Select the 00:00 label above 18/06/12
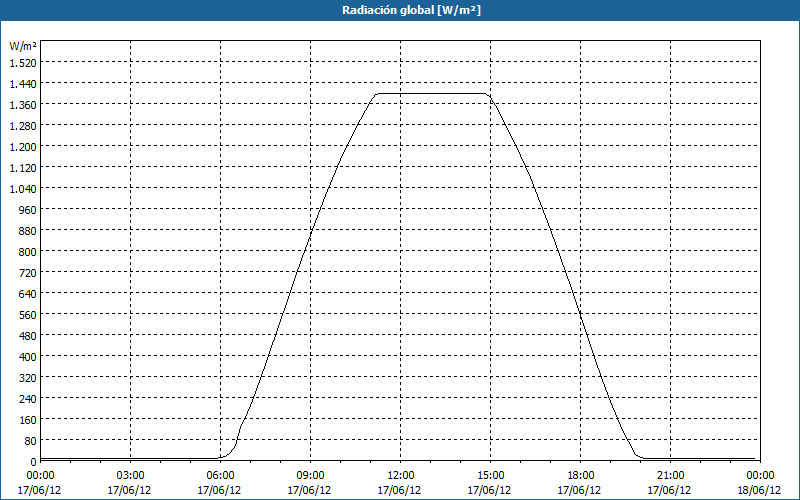800x500 pixels. pos(760,476)
